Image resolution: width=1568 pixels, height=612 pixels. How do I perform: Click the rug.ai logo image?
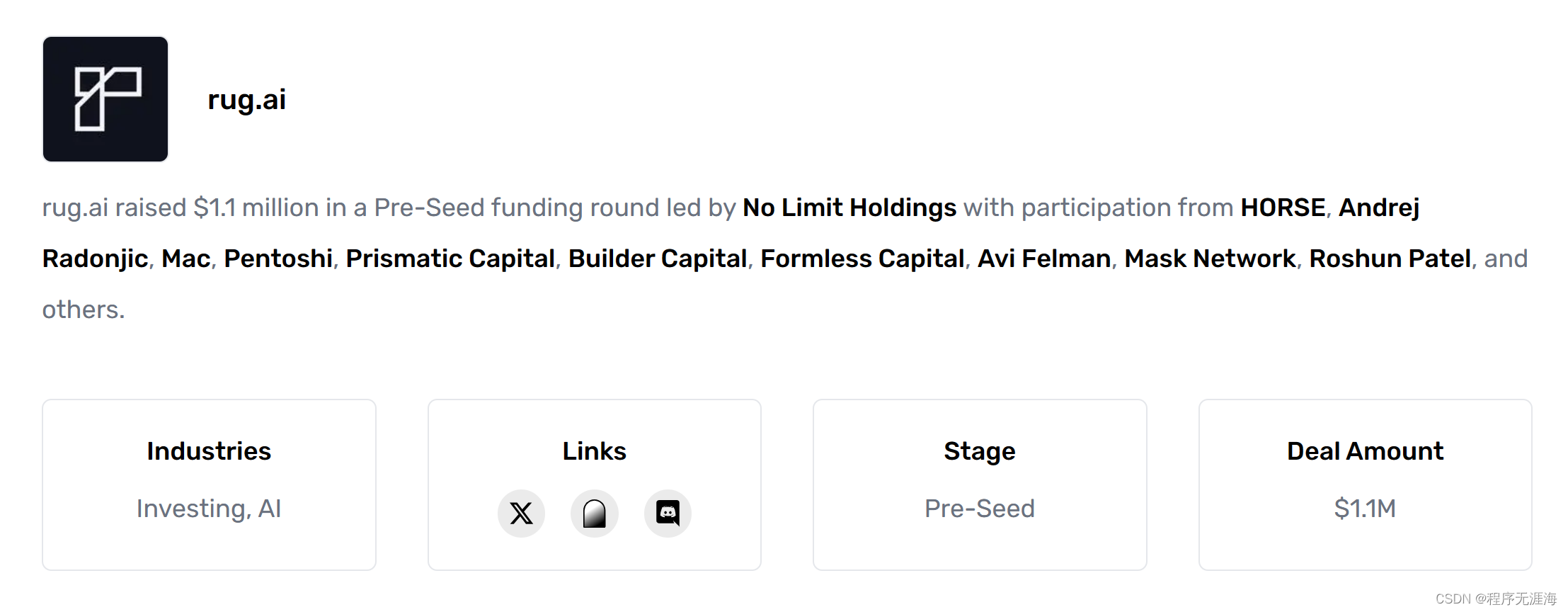105,99
